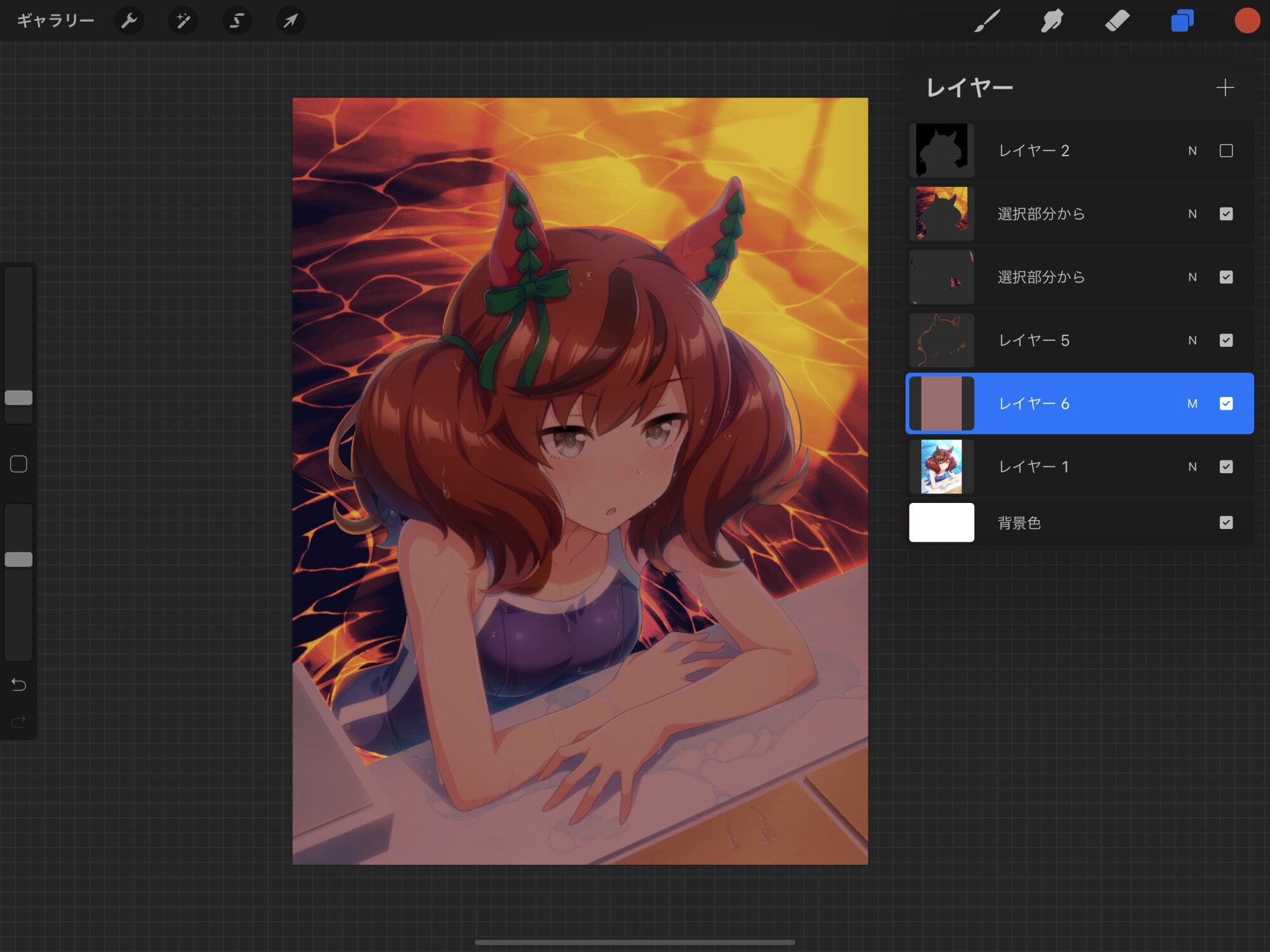
Task: Open blend mode N on レイヤー 1
Action: pos(1192,467)
